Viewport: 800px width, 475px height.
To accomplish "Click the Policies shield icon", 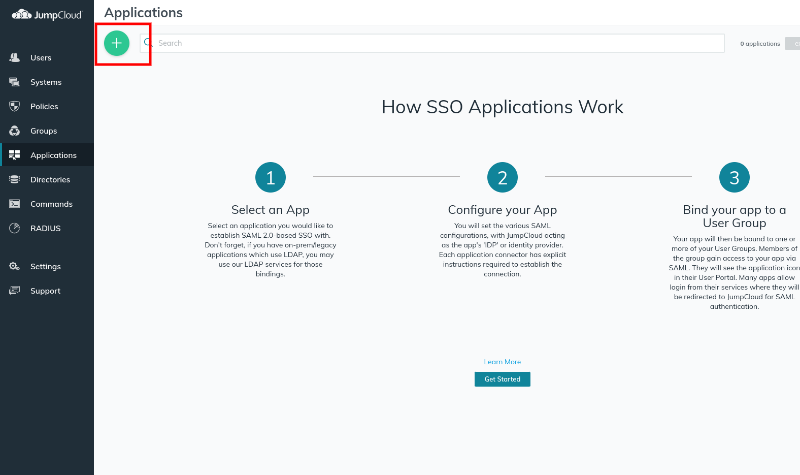I will 14,106.
